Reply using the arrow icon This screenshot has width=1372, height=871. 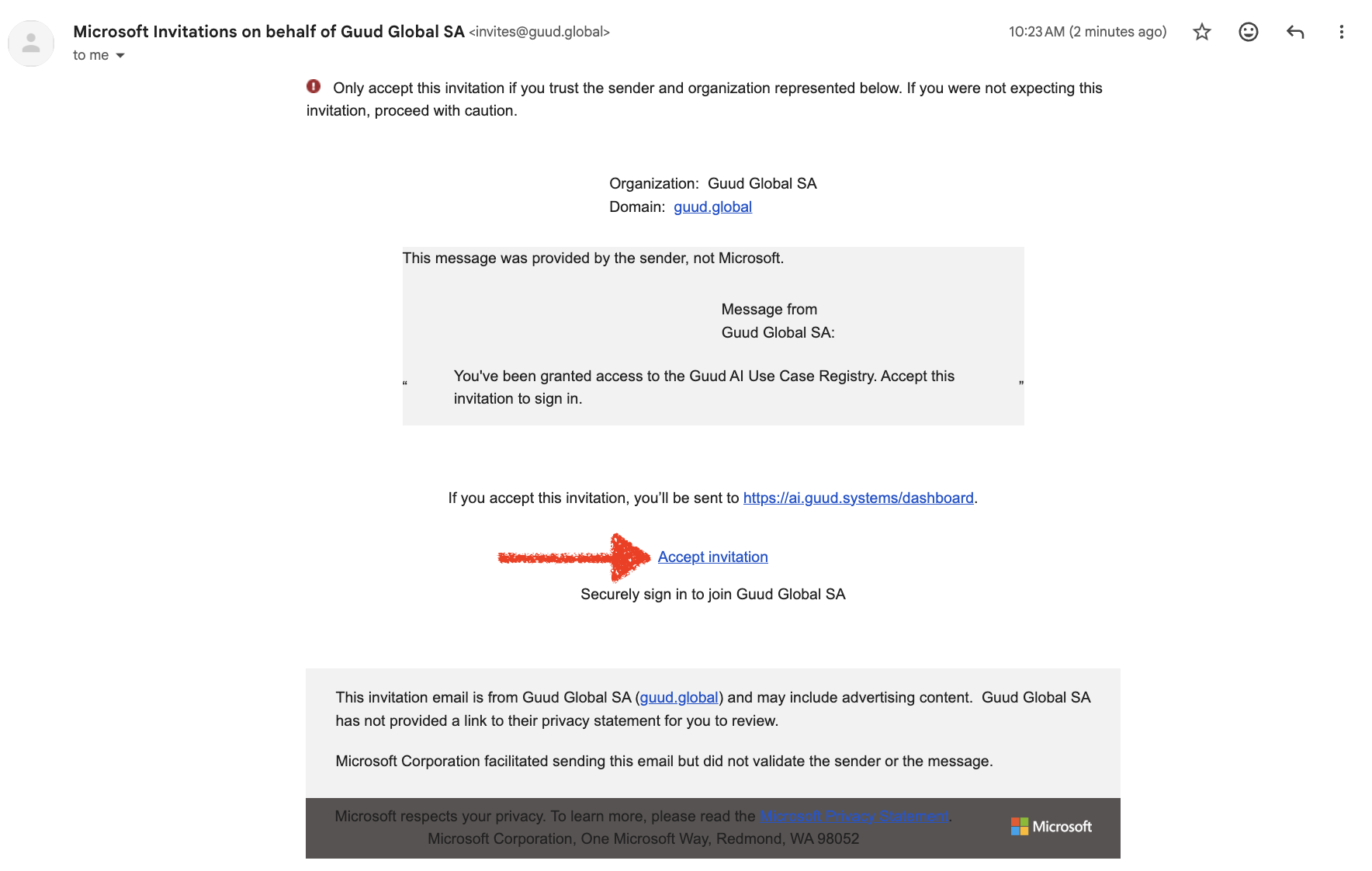[x=1295, y=32]
